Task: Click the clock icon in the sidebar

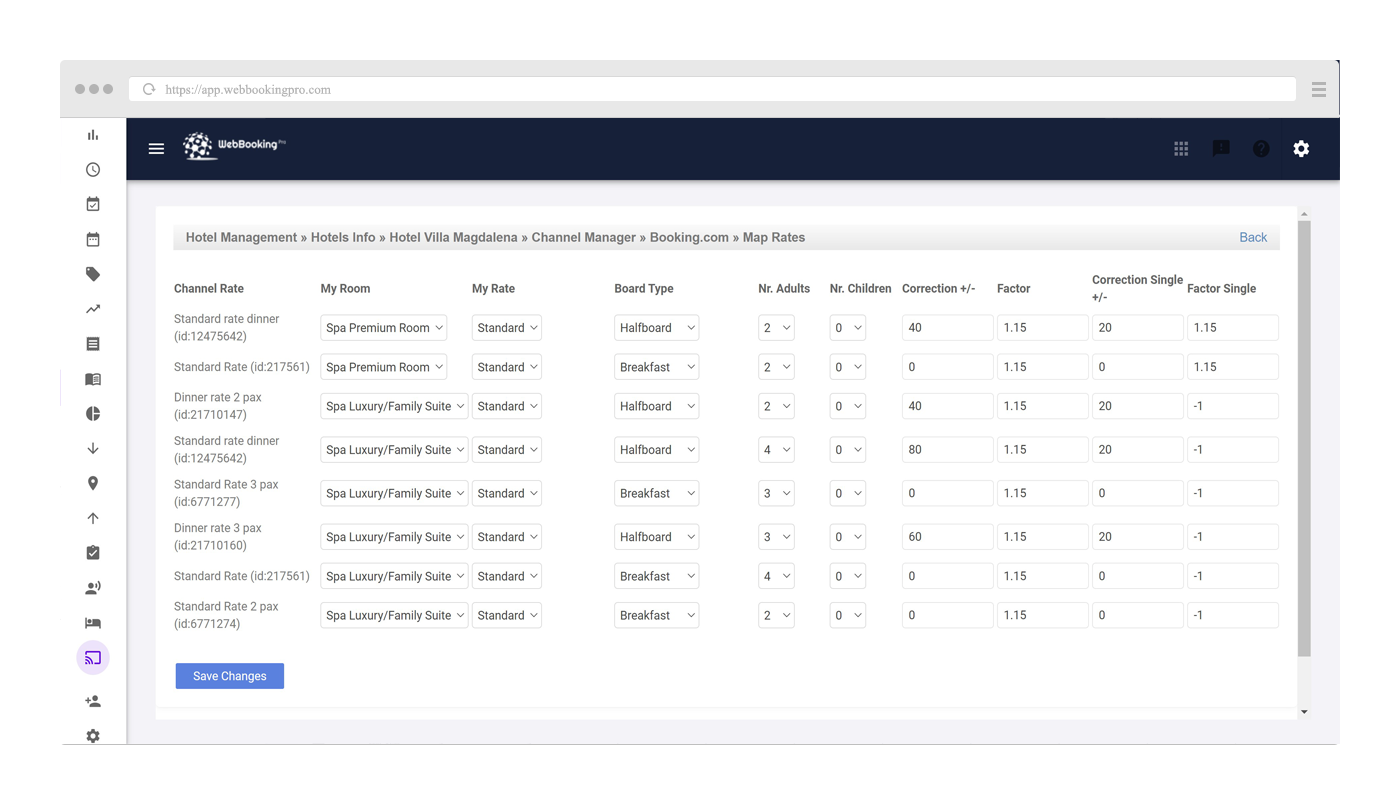Action: [x=93, y=170]
